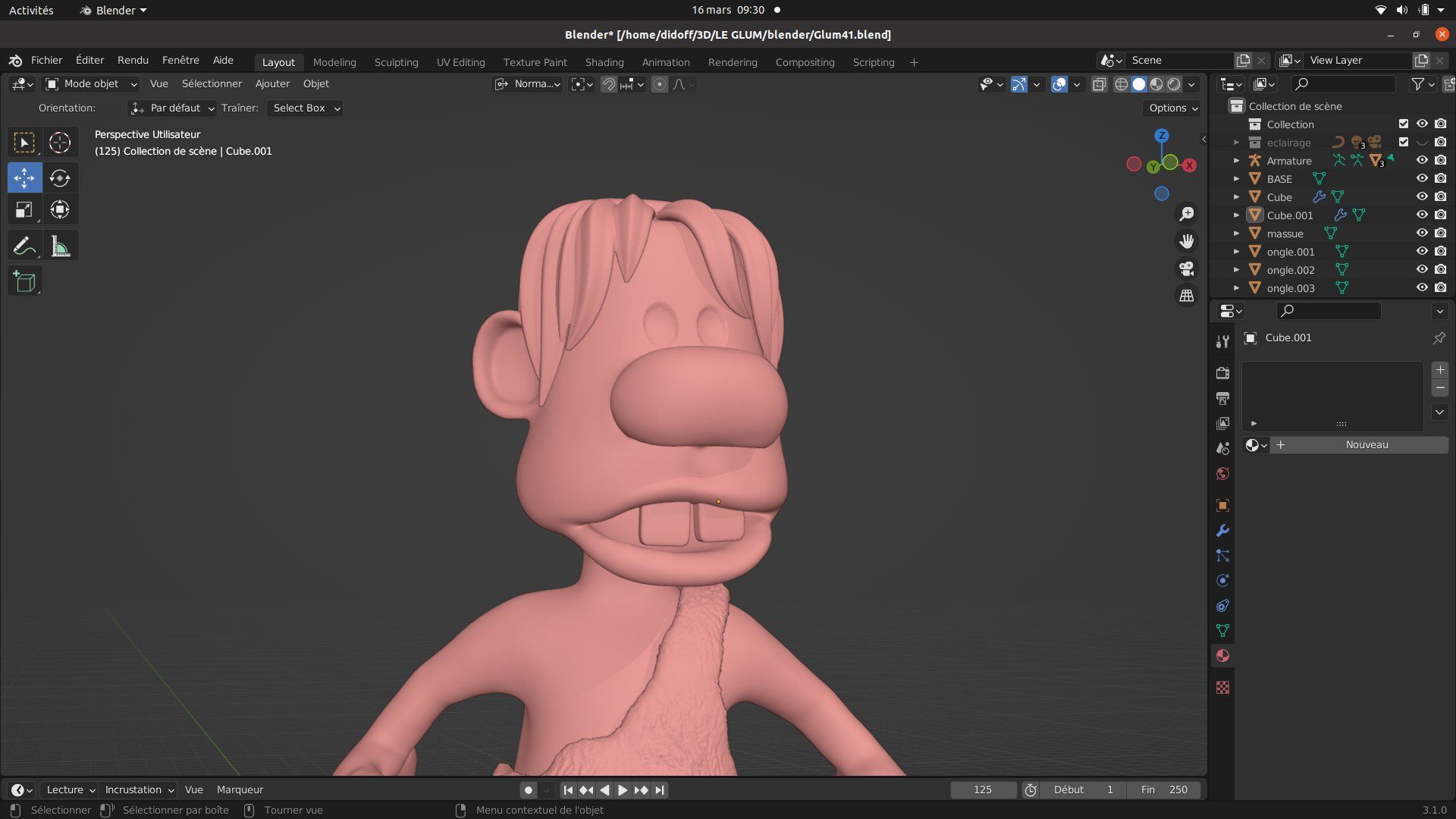Image resolution: width=1456 pixels, height=819 pixels.
Task: Open orientation Par défaut dropdown
Action: pyautogui.click(x=172, y=108)
